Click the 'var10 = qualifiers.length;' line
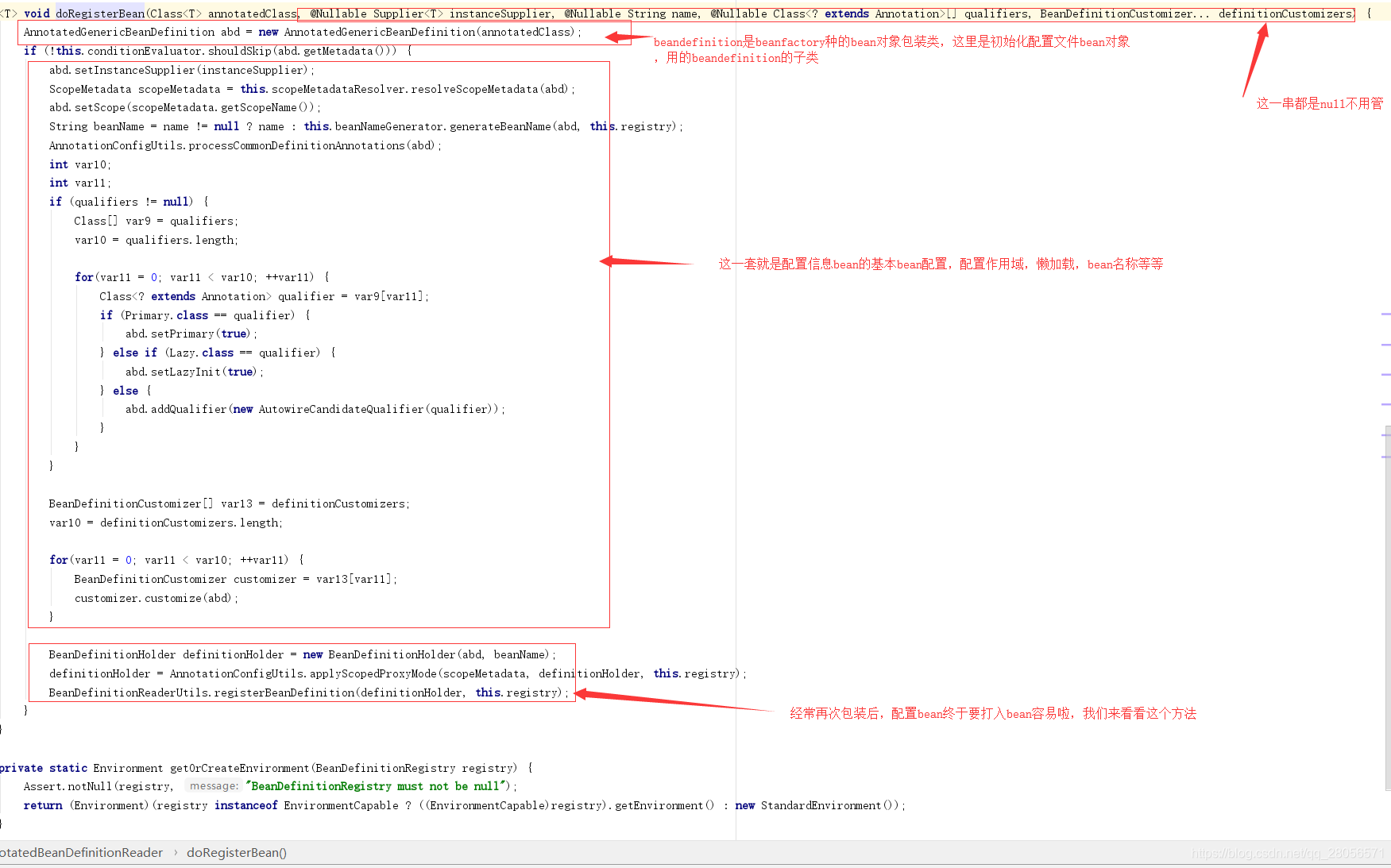The image size is (1391, 868). (x=156, y=240)
